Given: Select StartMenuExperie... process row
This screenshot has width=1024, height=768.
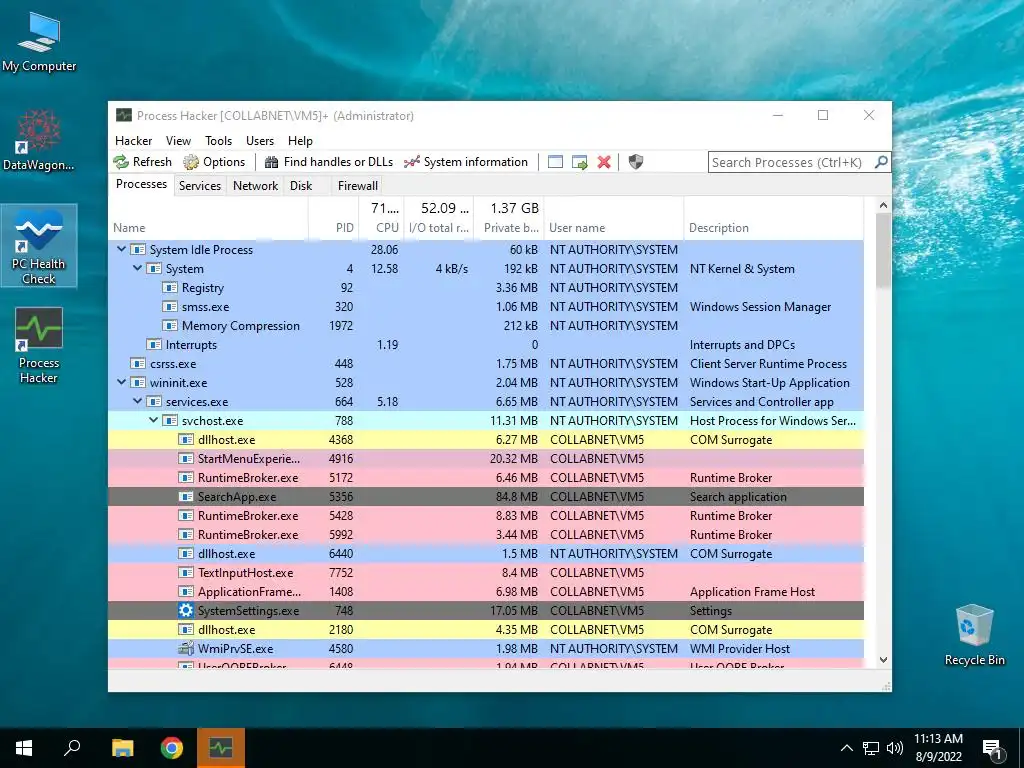Looking at the screenshot, I should pyautogui.click(x=486, y=458).
